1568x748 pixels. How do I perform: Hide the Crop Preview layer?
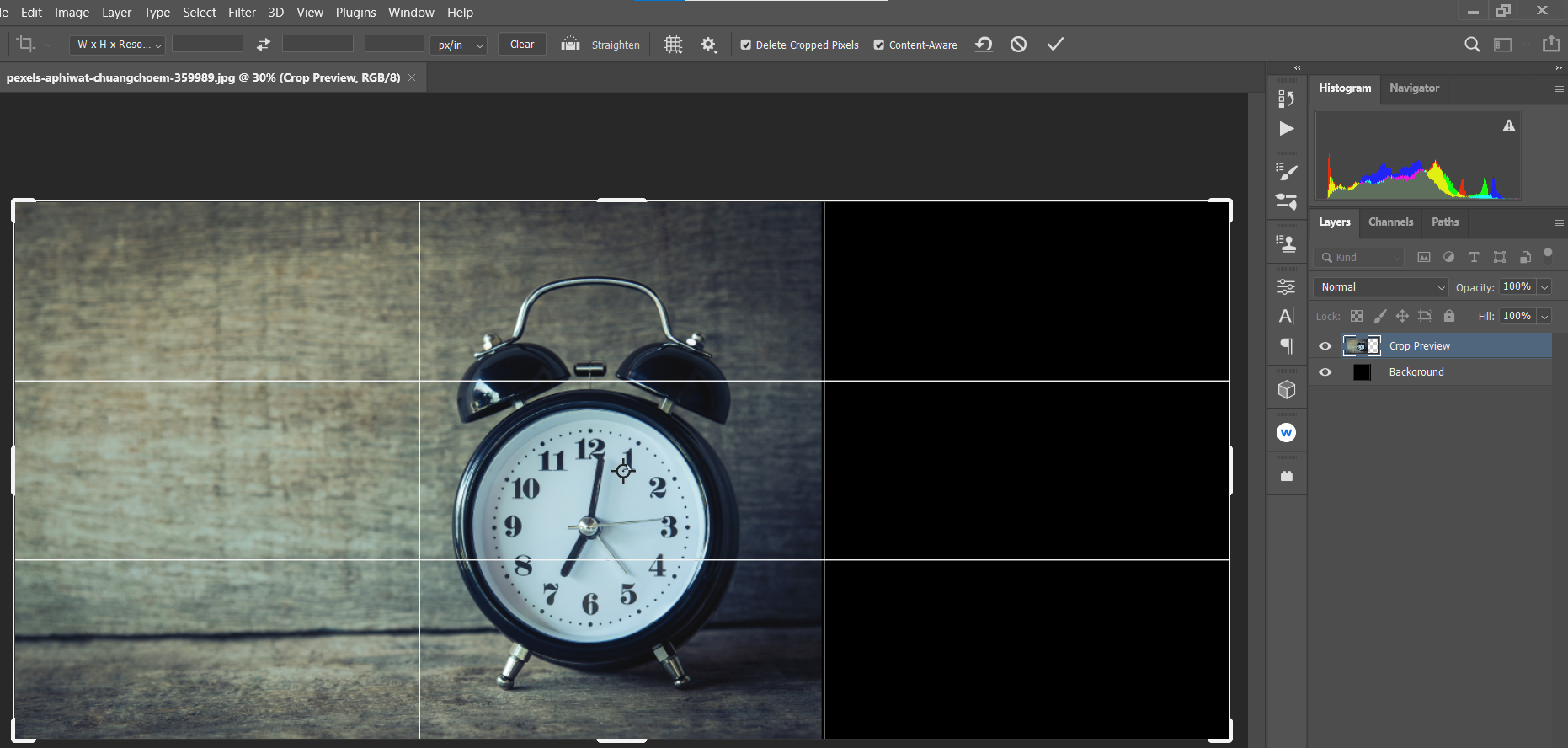click(x=1325, y=346)
